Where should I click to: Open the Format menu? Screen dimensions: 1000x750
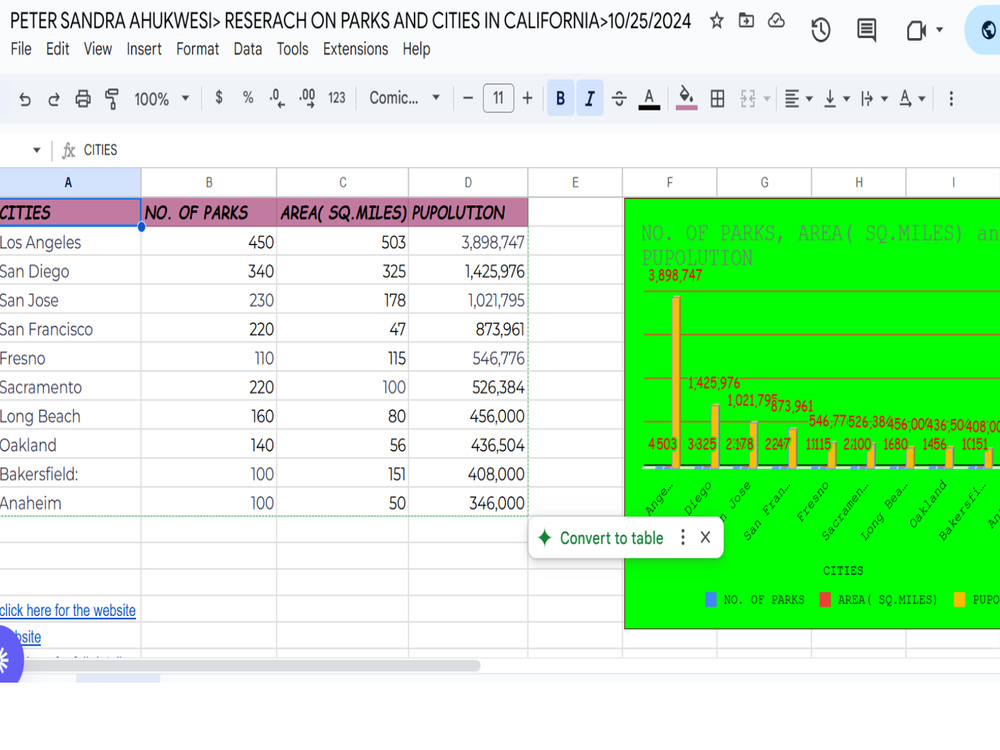click(197, 49)
